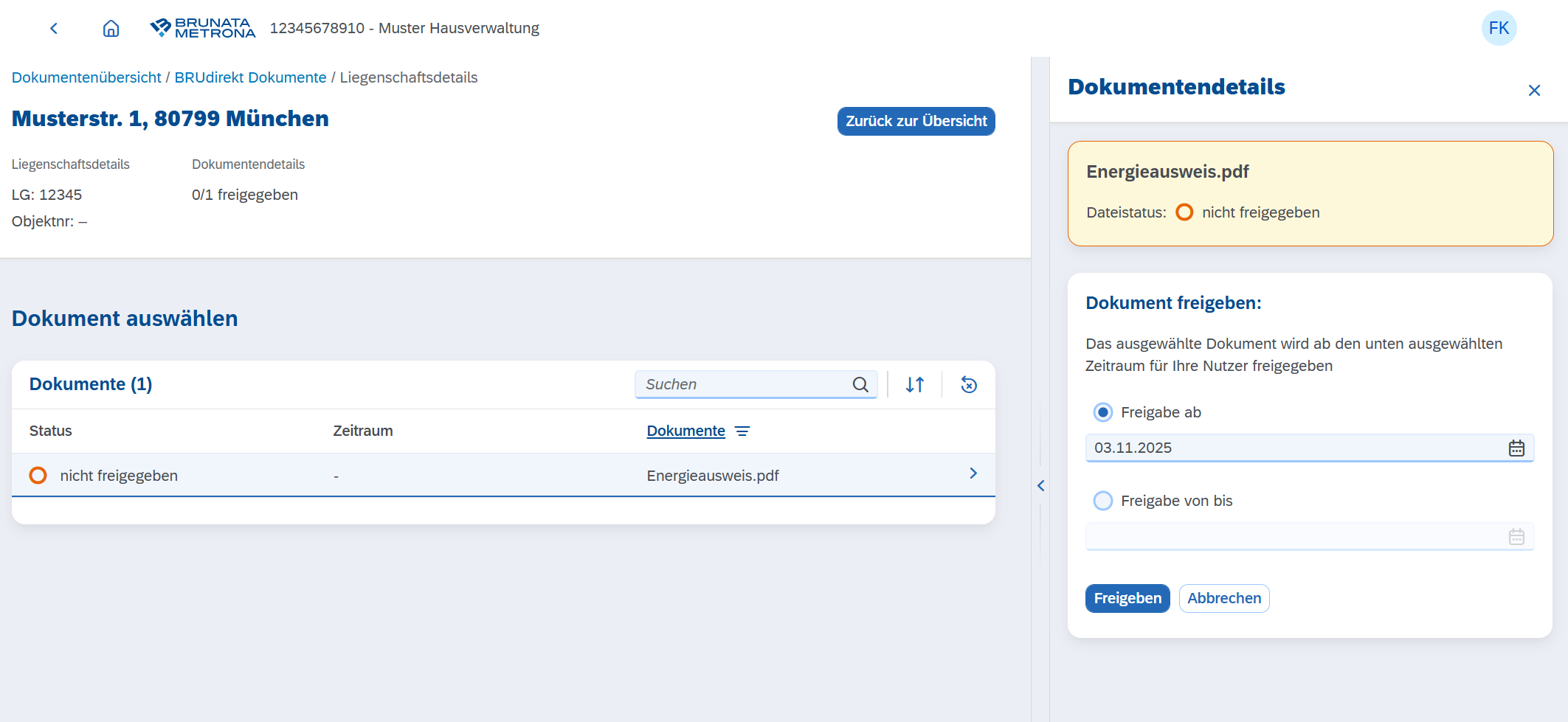The height and width of the screenshot is (722, 1568).
Task: Open the home page icon
Action: pyautogui.click(x=111, y=28)
